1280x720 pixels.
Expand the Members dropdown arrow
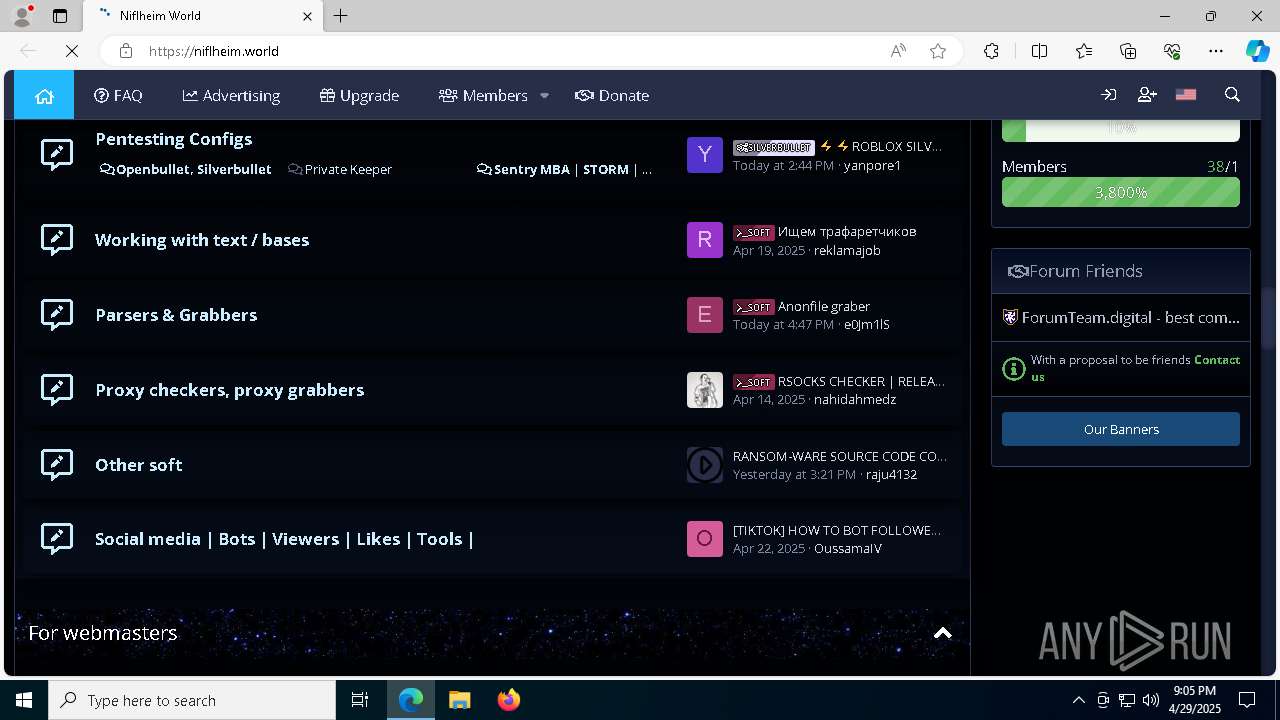pyautogui.click(x=545, y=95)
